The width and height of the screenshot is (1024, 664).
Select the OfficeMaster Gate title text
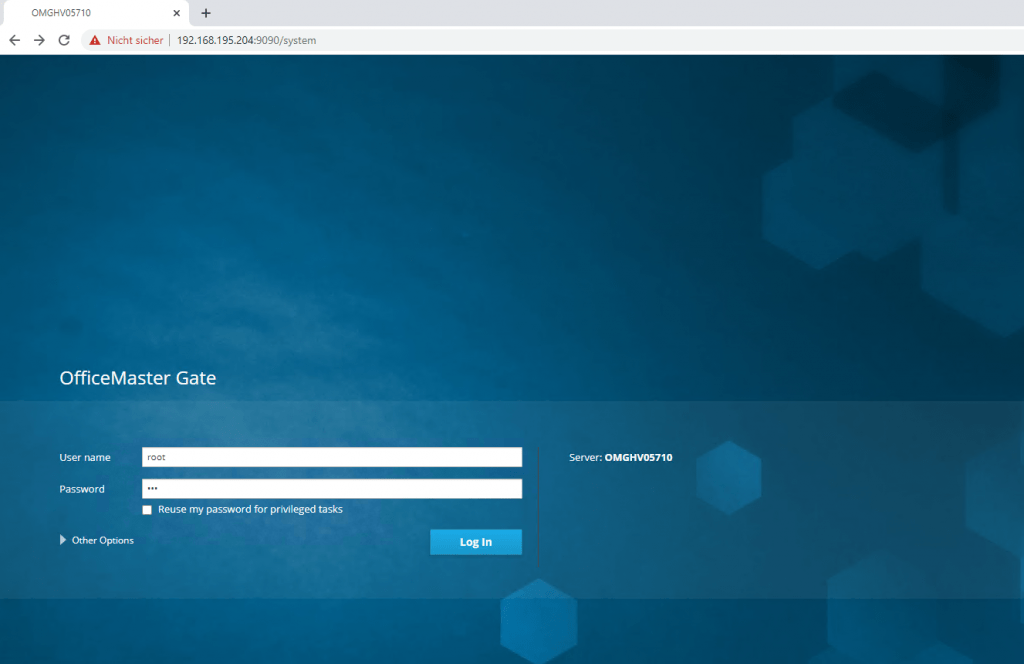(138, 378)
